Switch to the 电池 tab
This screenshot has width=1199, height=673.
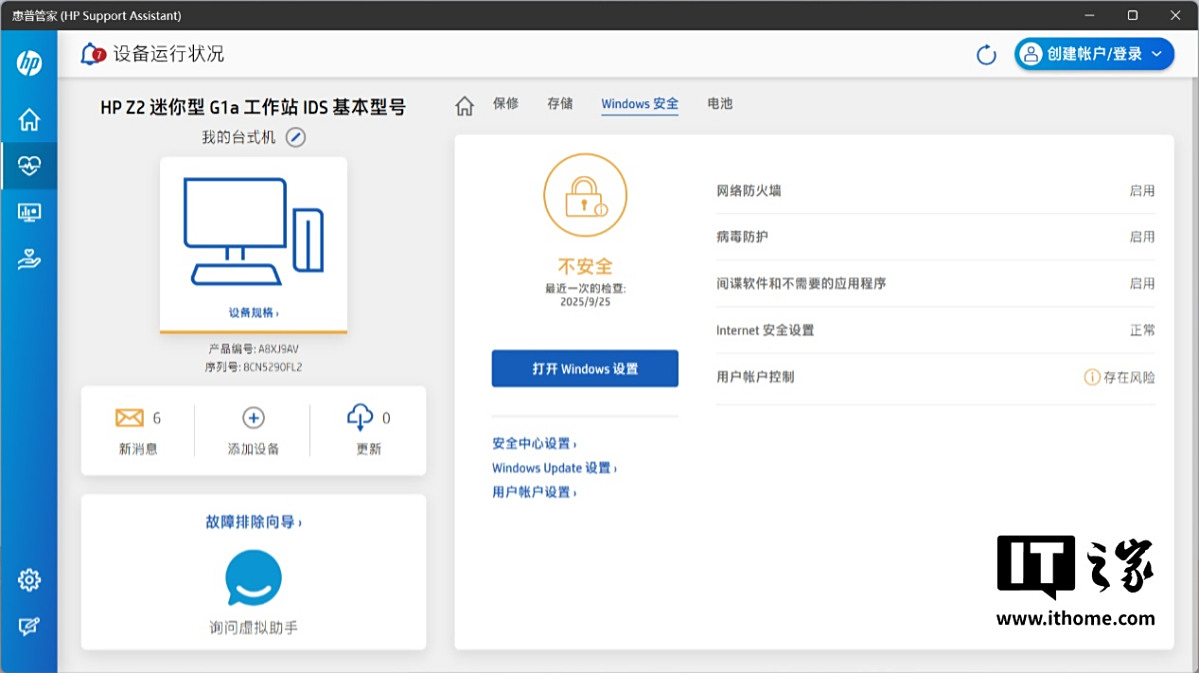(x=720, y=104)
